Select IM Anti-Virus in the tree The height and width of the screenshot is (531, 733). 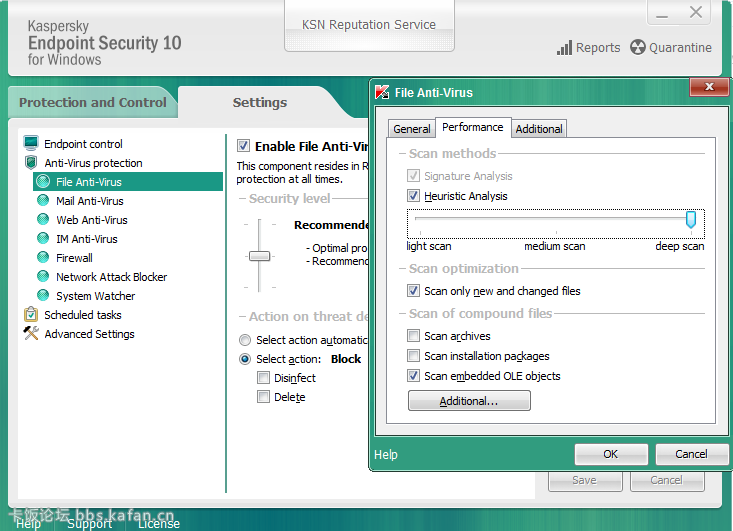tap(87, 239)
